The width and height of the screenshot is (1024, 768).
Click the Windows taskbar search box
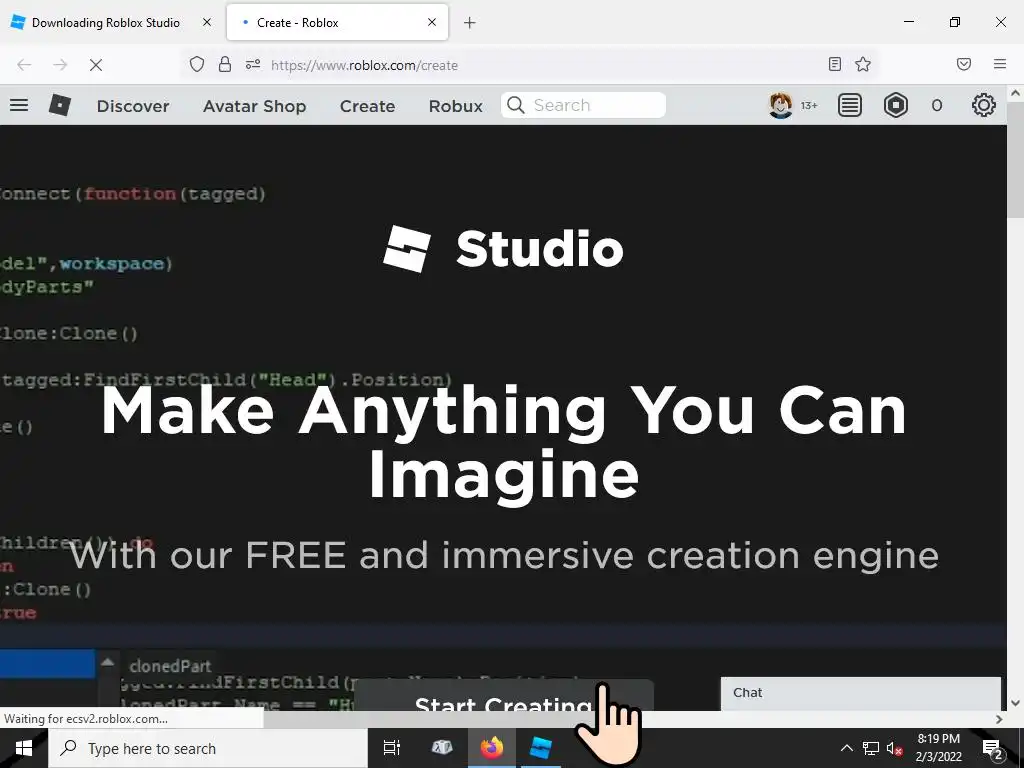[x=208, y=748]
